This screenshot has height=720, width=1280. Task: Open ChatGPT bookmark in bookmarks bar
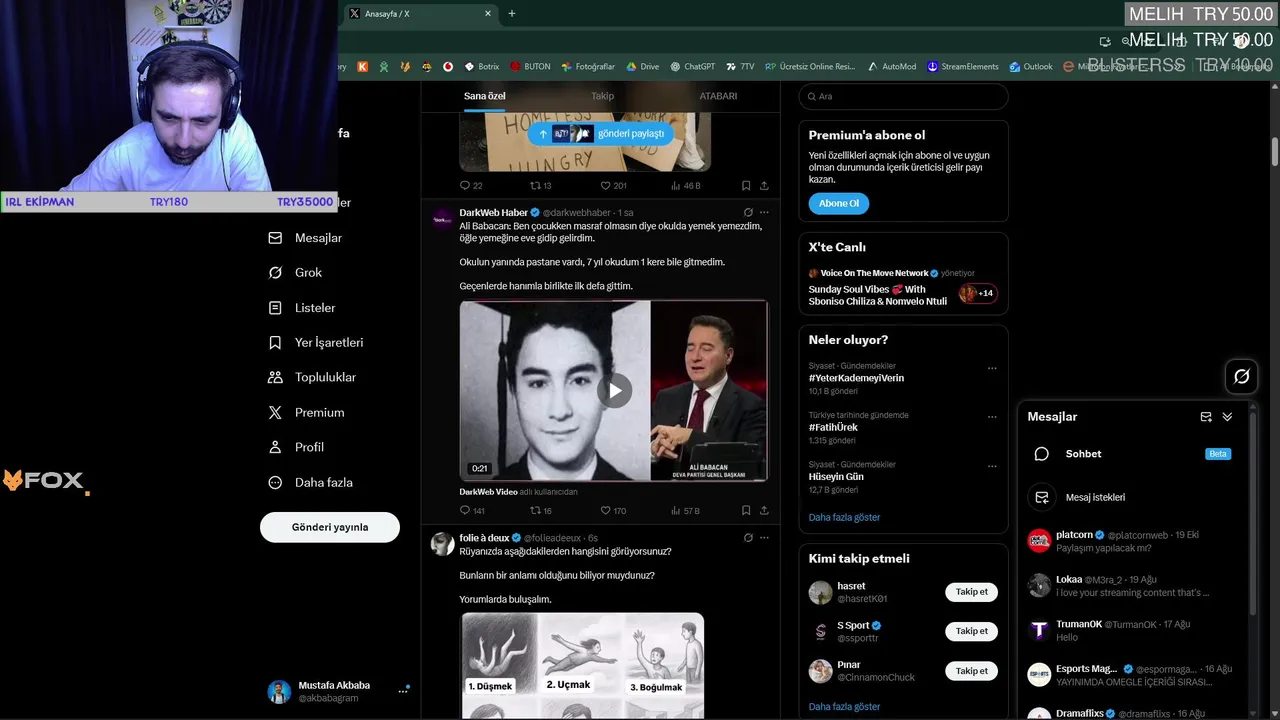692,67
